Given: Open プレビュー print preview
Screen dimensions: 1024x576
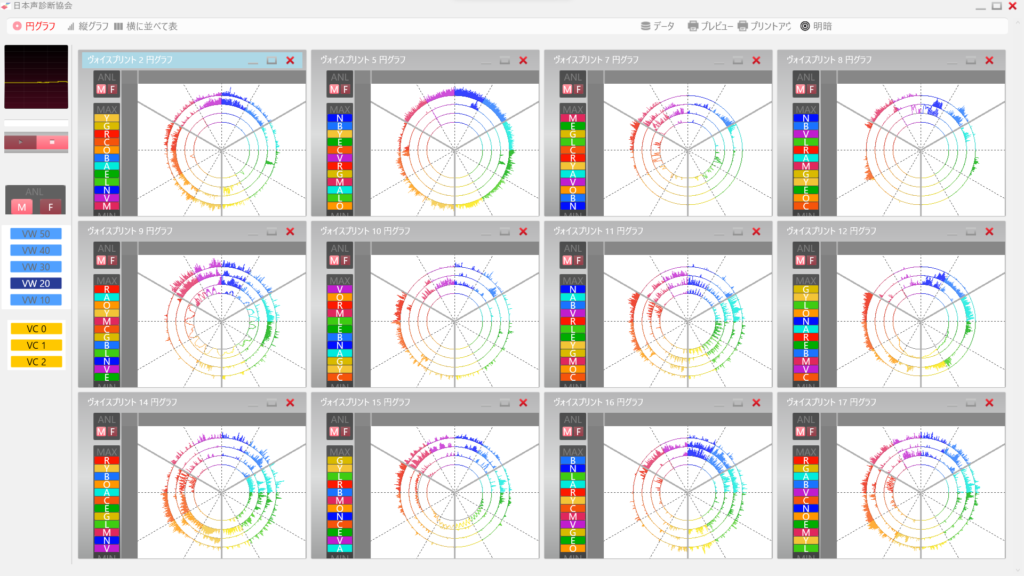Looking at the screenshot, I should (711, 26).
